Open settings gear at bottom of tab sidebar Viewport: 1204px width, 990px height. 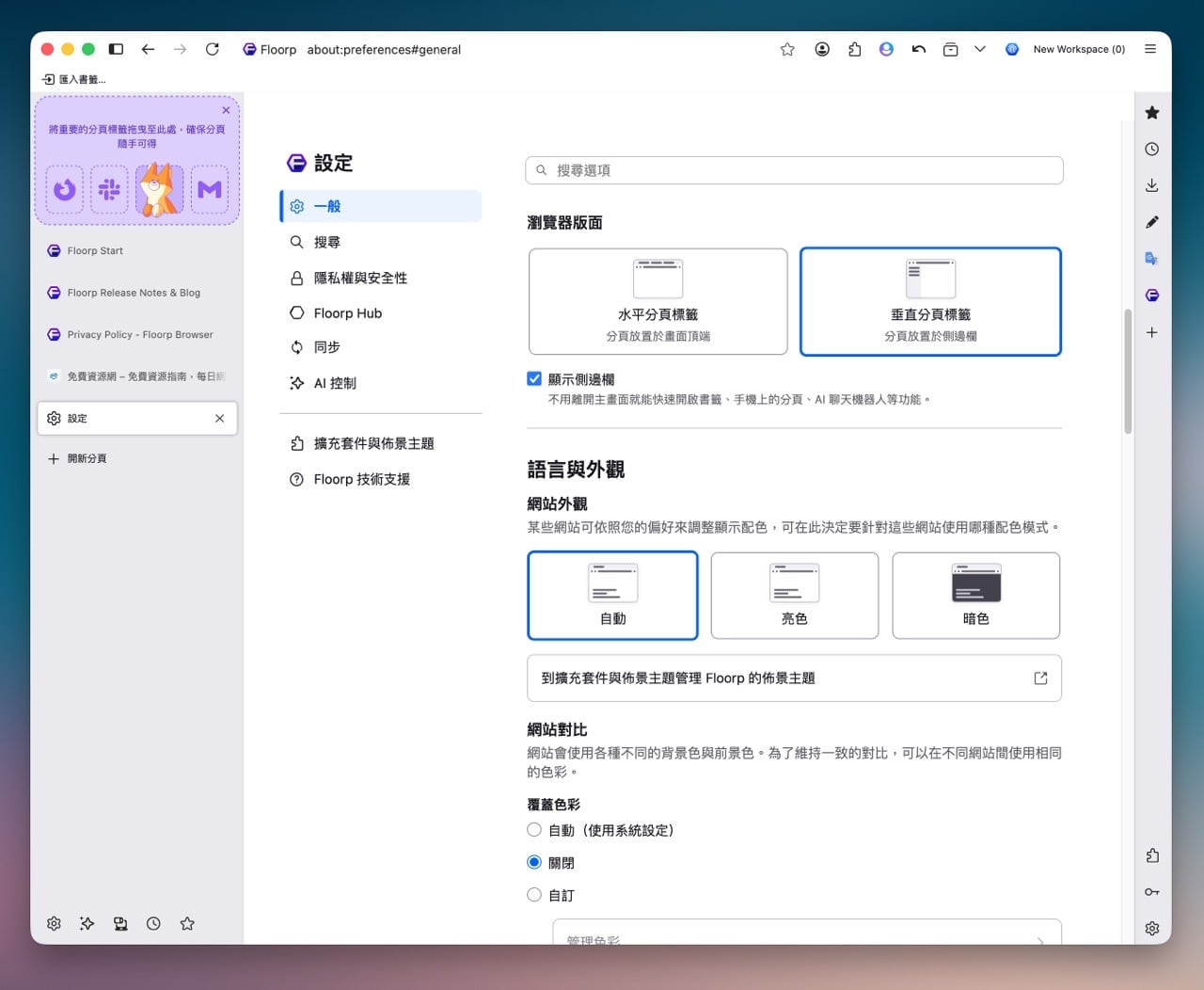pyautogui.click(x=54, y=923)
